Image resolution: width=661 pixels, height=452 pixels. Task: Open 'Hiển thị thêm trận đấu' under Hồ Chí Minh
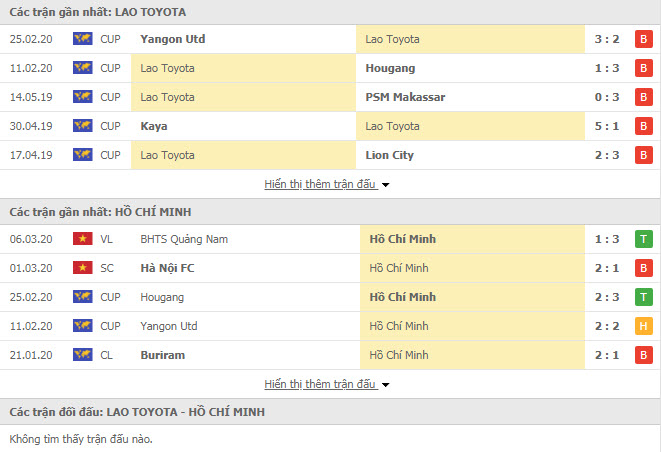click(320, 384)
